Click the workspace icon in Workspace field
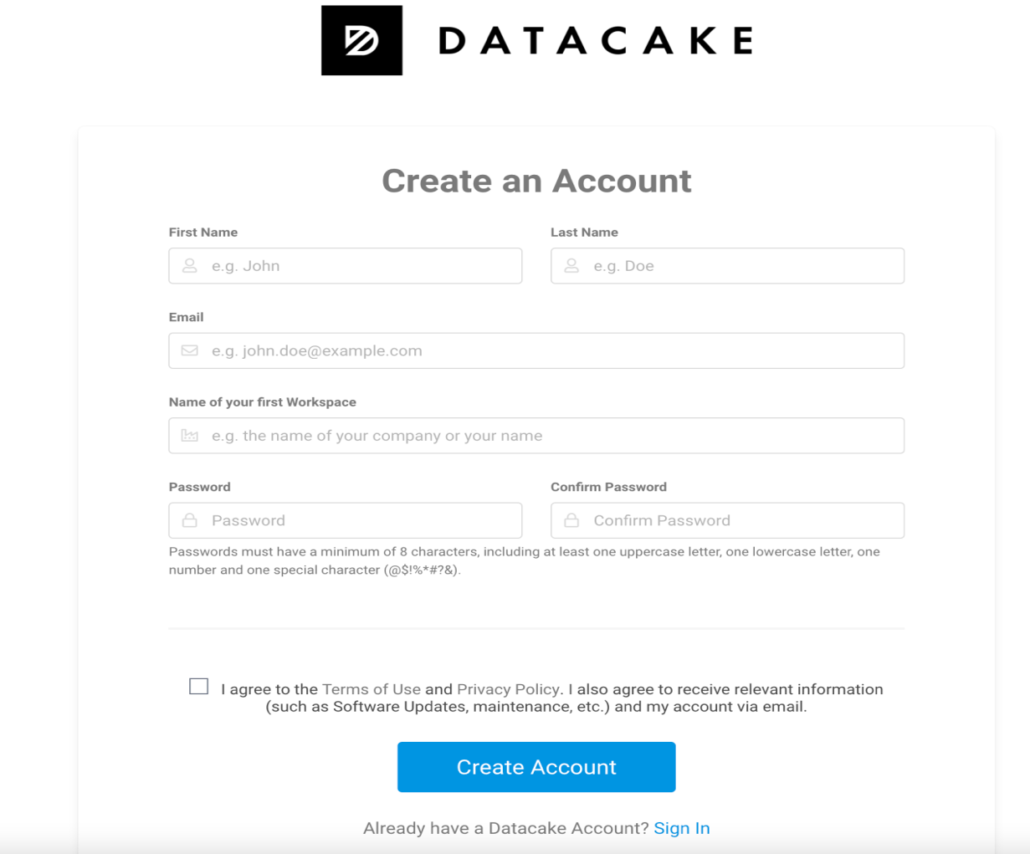 [x=189, y=436]
